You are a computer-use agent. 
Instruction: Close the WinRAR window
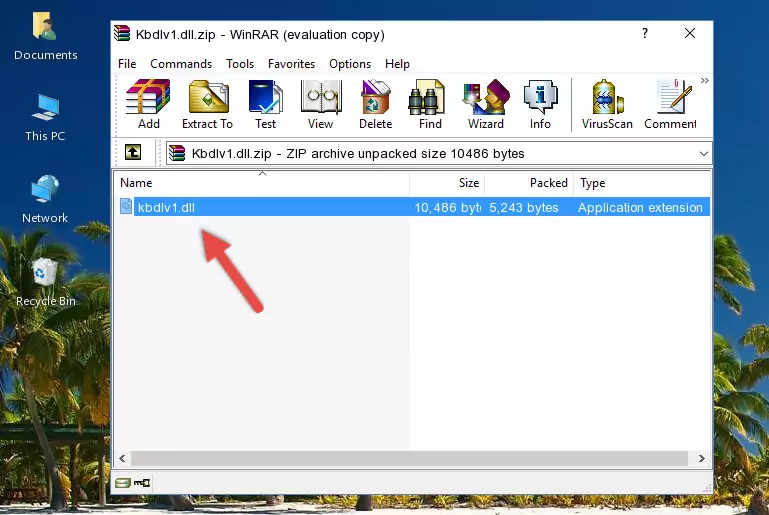(690, 33)
